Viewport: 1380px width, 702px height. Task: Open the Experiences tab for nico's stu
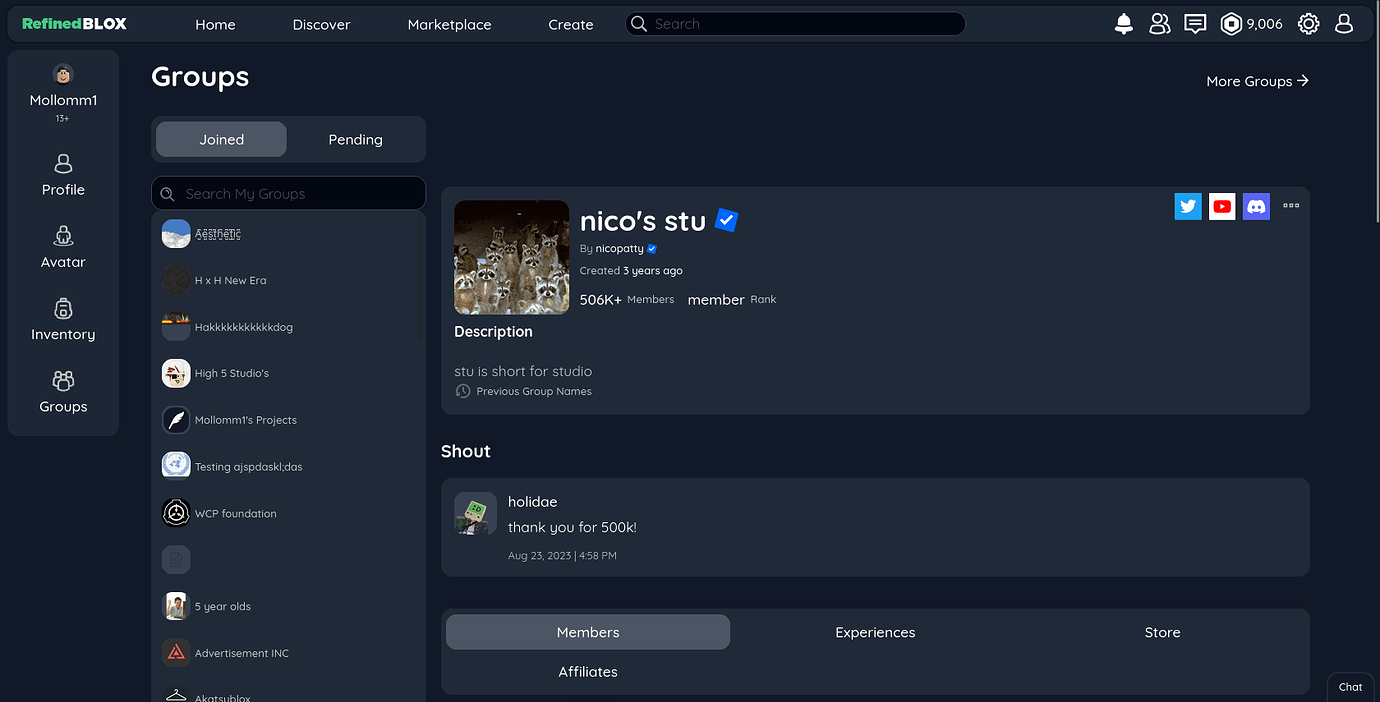pyautogui.click(x=875, y=632)
